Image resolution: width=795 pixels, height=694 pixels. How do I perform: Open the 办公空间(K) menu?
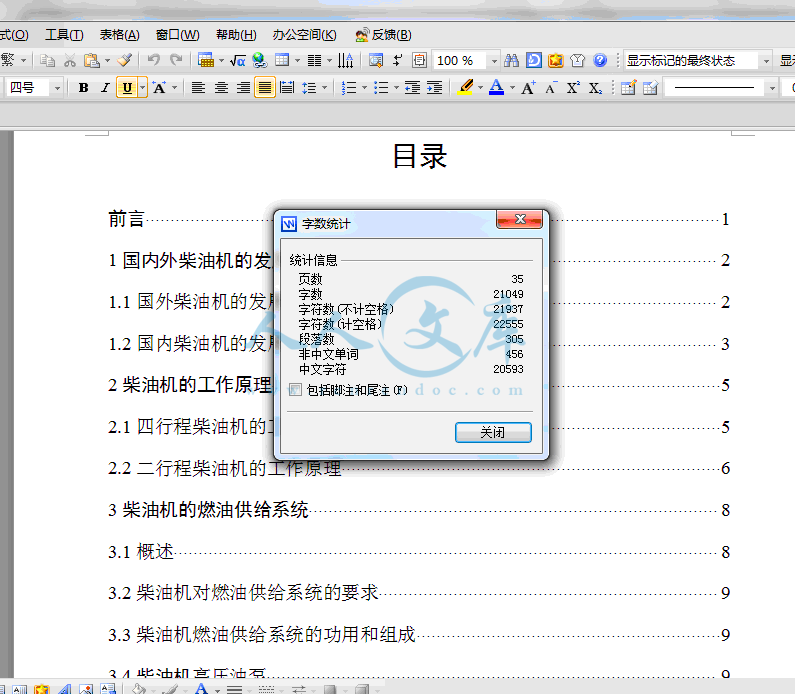(304, 34)
